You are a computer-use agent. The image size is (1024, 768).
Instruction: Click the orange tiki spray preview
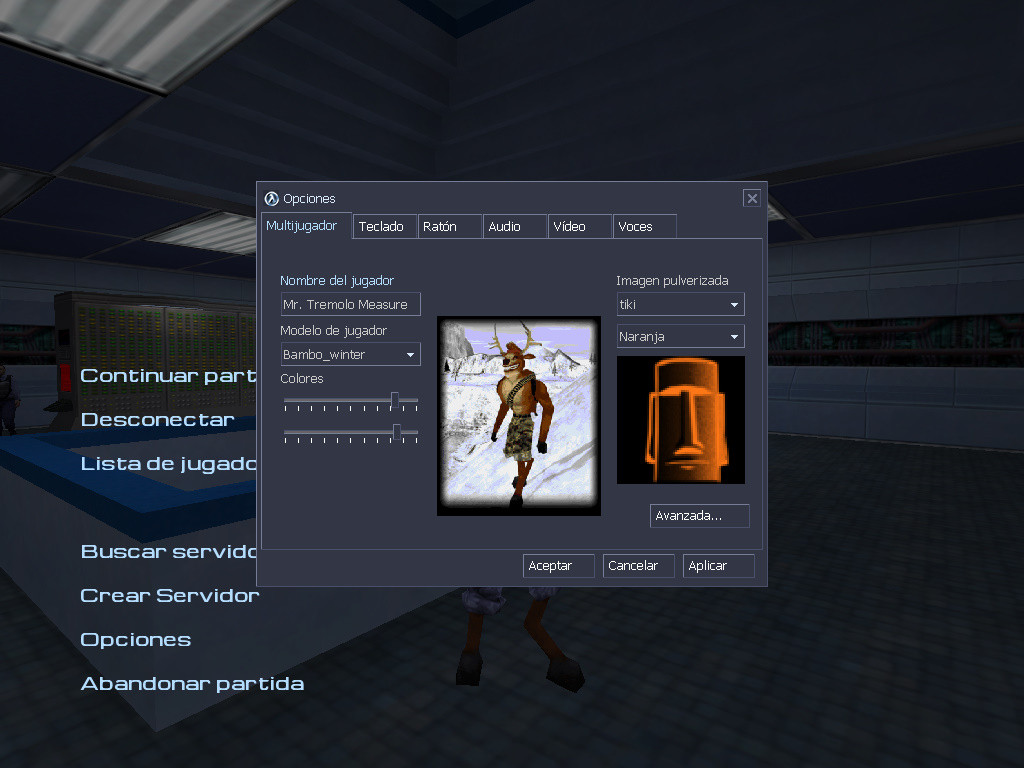(x=680, y=420)
